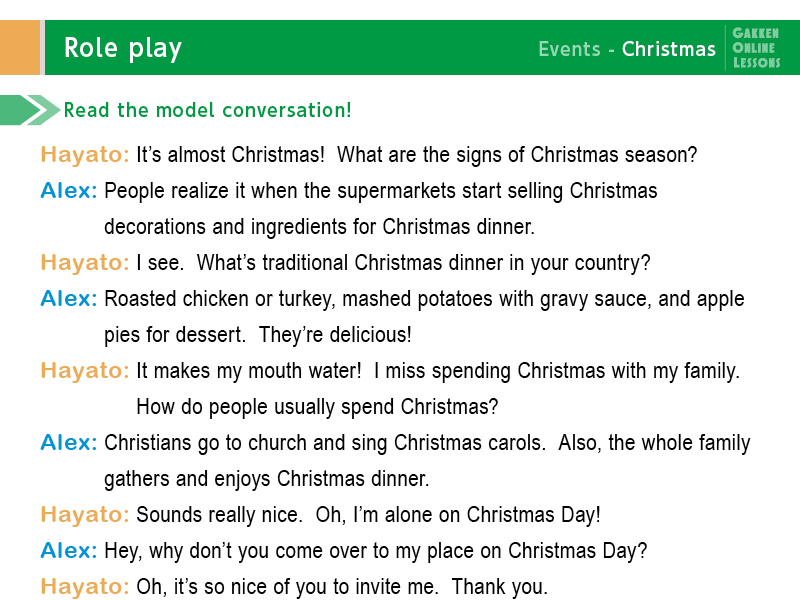Click the orange block in header
The height and width of the screenshot is (600, 800).
coord(20,47)
